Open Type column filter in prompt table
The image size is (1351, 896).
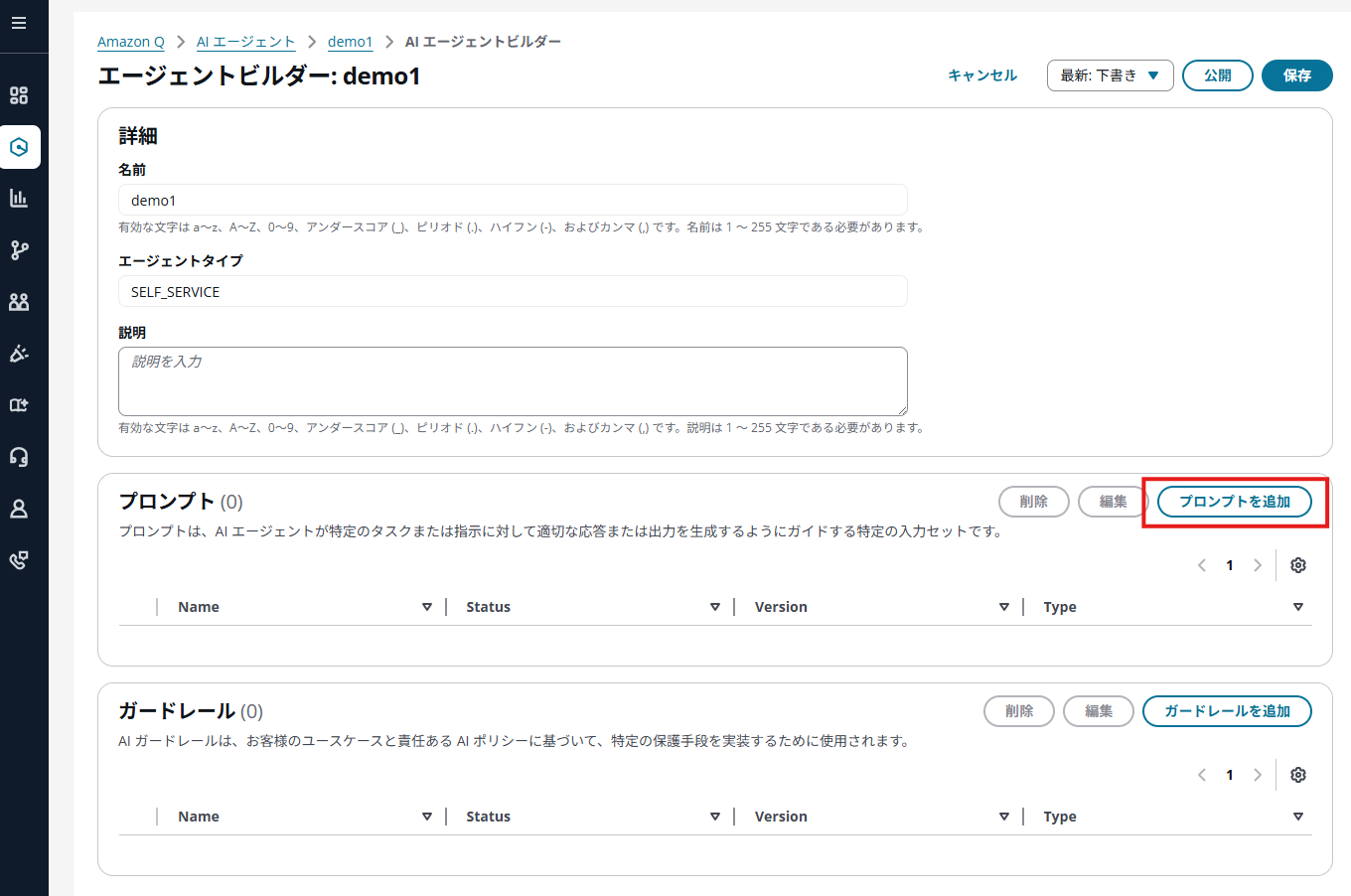(x=1297, y=607)
